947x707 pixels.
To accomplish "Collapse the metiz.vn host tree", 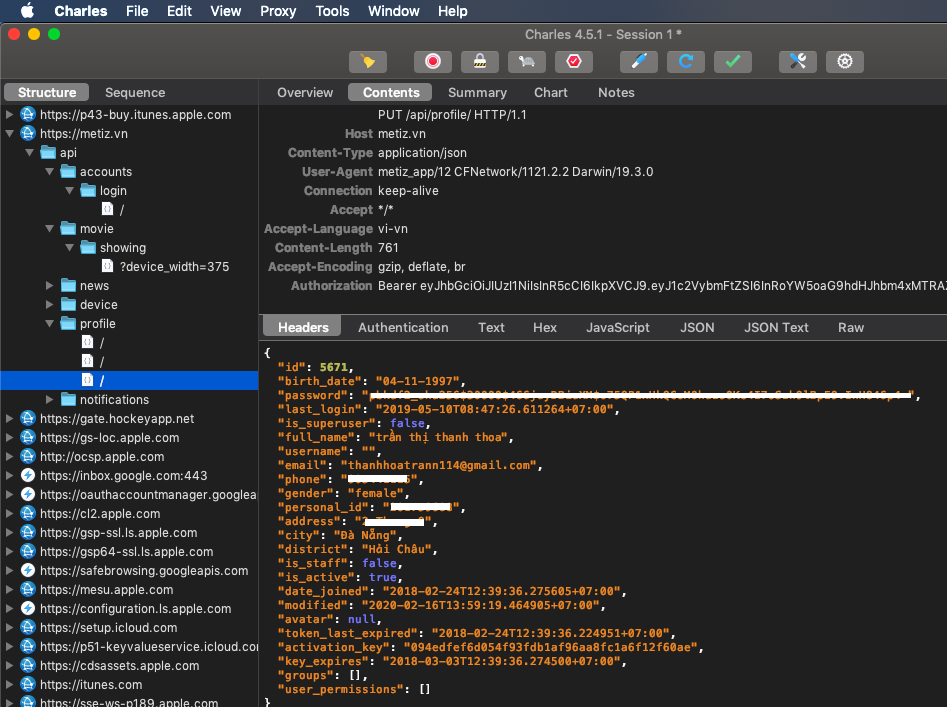I will (x=10, y=133).
